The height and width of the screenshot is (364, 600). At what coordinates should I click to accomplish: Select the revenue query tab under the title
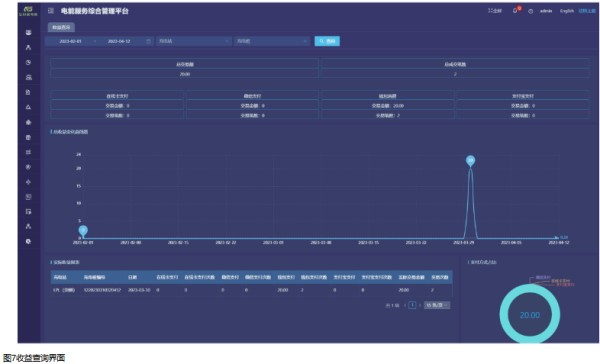(x=61, y=27)
